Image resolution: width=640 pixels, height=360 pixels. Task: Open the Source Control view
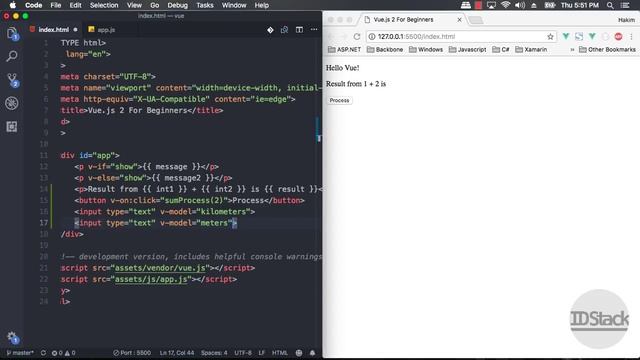pos(12,80)
